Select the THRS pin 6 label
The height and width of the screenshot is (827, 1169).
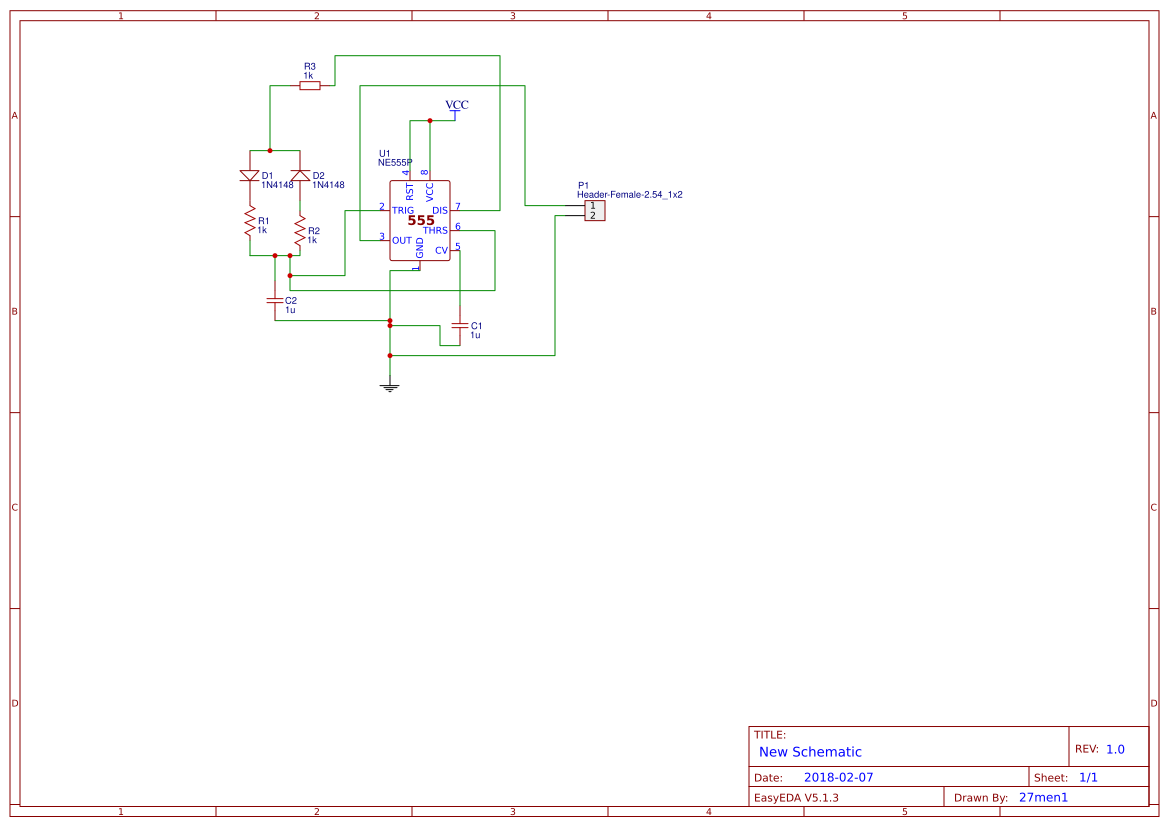(x=434, y=228)
